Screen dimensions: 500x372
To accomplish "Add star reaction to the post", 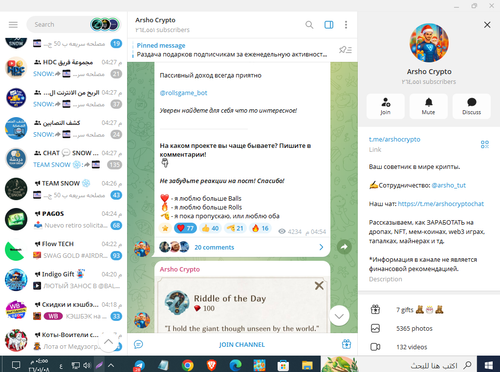I will [165, 228].
